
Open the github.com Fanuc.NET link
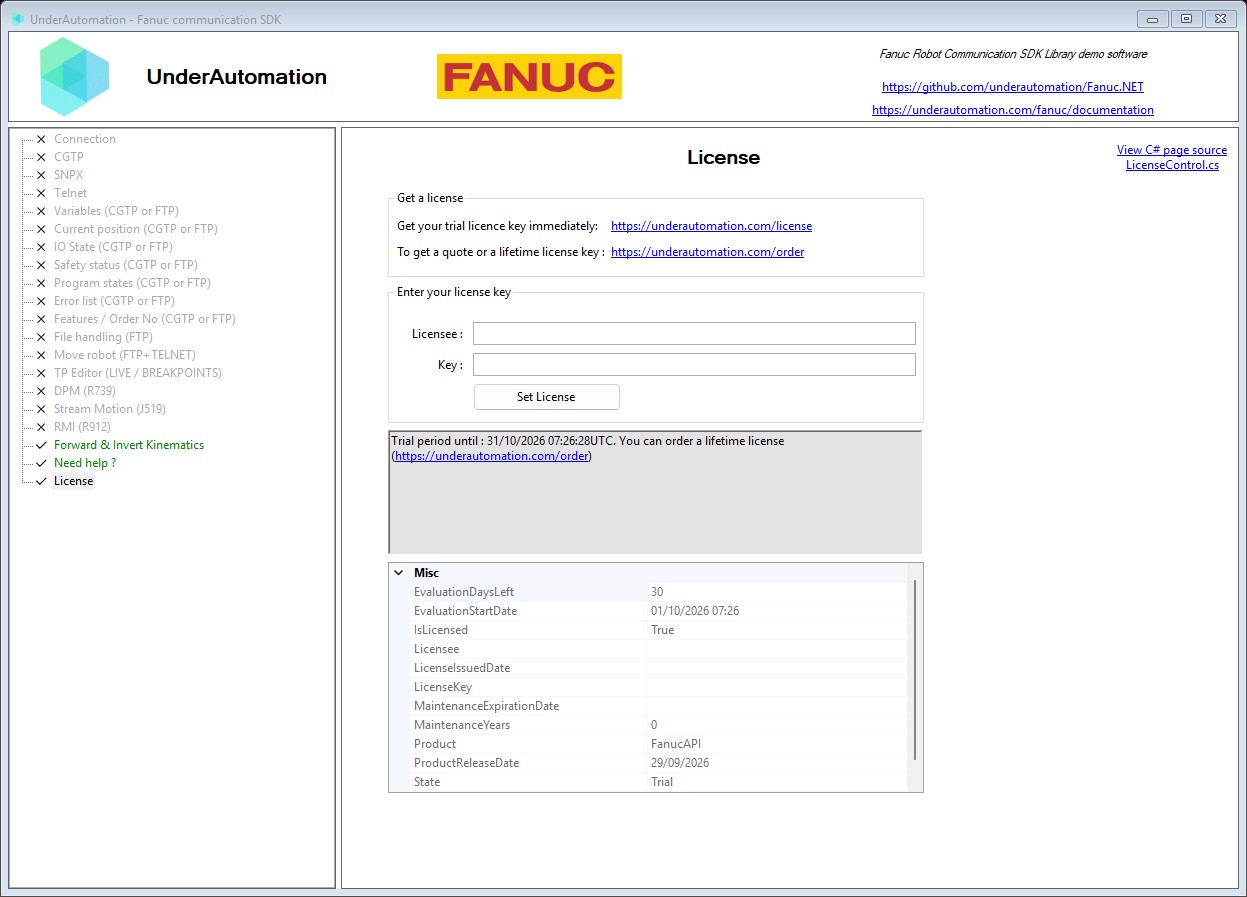[x=1013, y=87]
